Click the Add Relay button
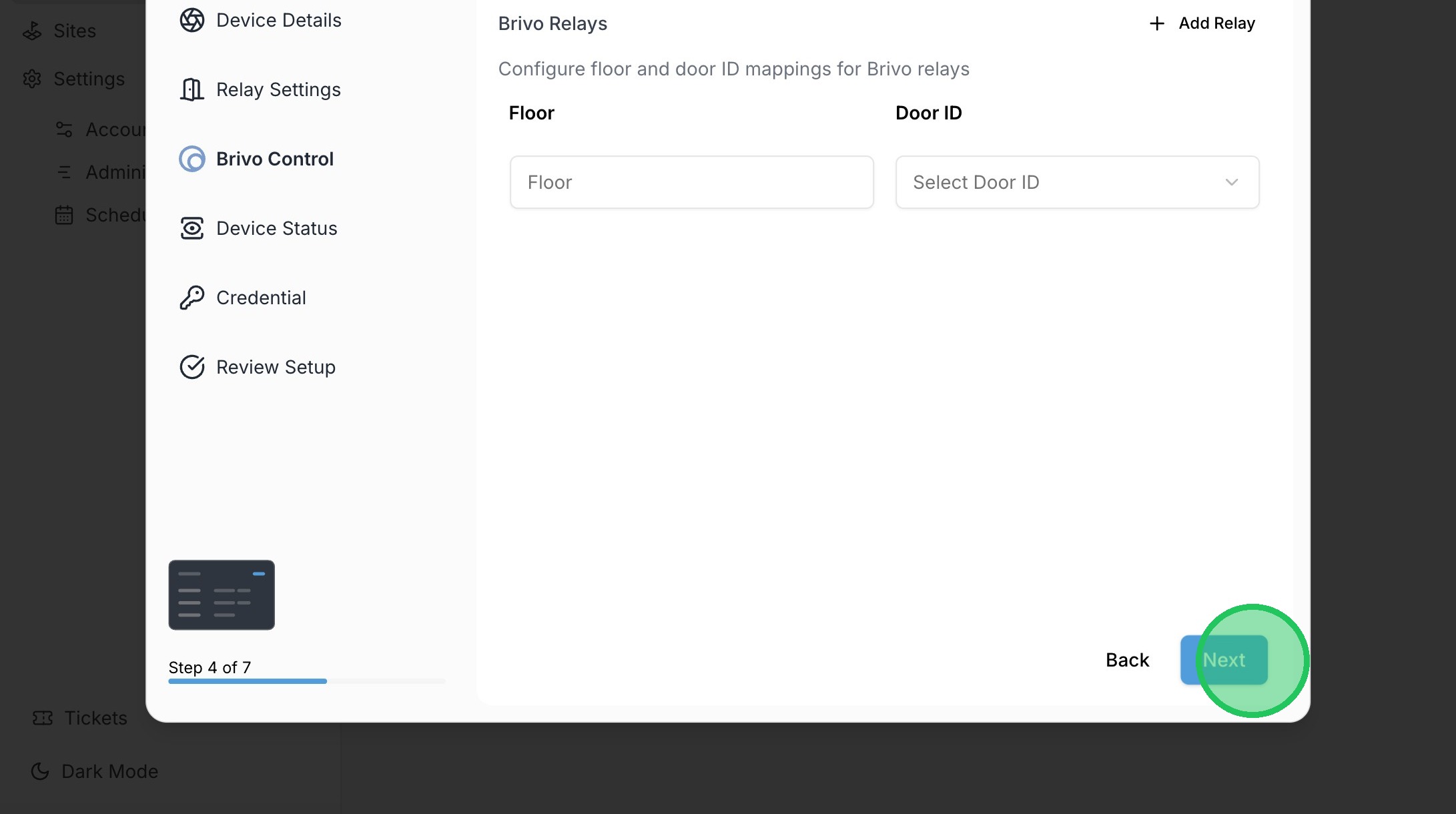 (x=1216, y=23)
